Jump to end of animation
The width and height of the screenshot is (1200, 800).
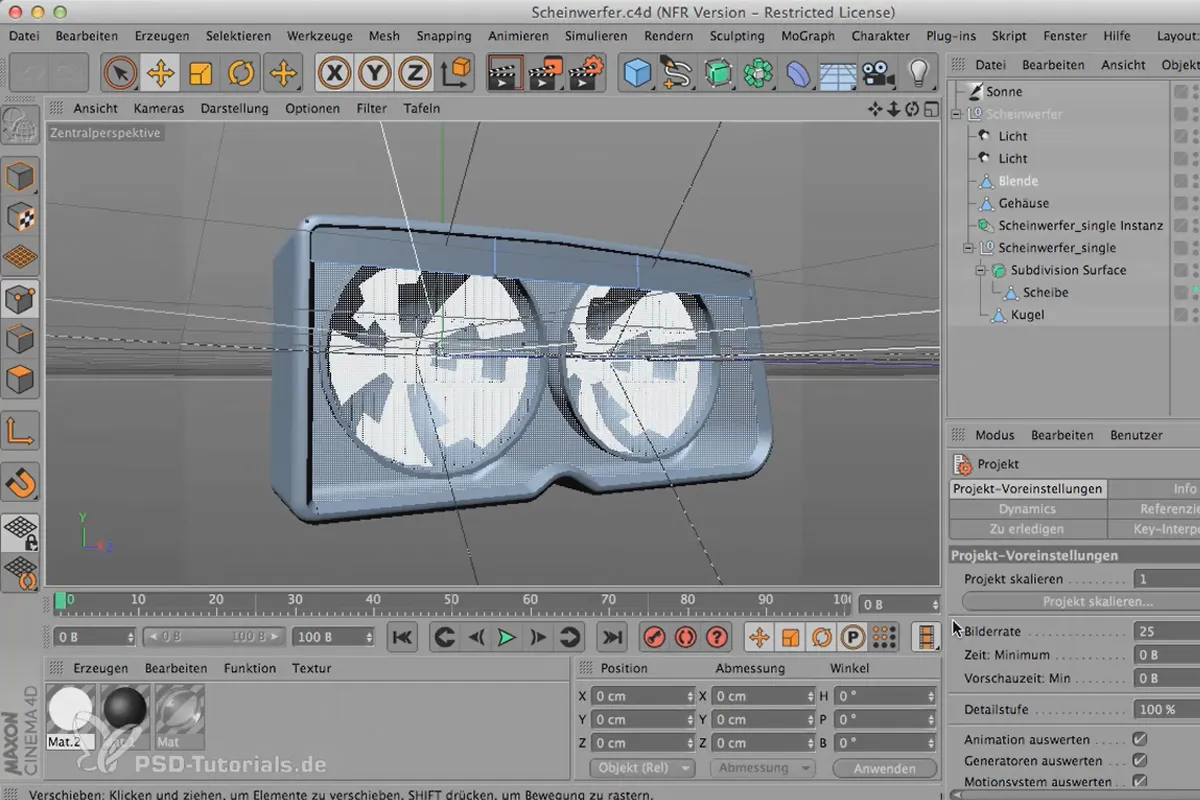coord(611,637)
